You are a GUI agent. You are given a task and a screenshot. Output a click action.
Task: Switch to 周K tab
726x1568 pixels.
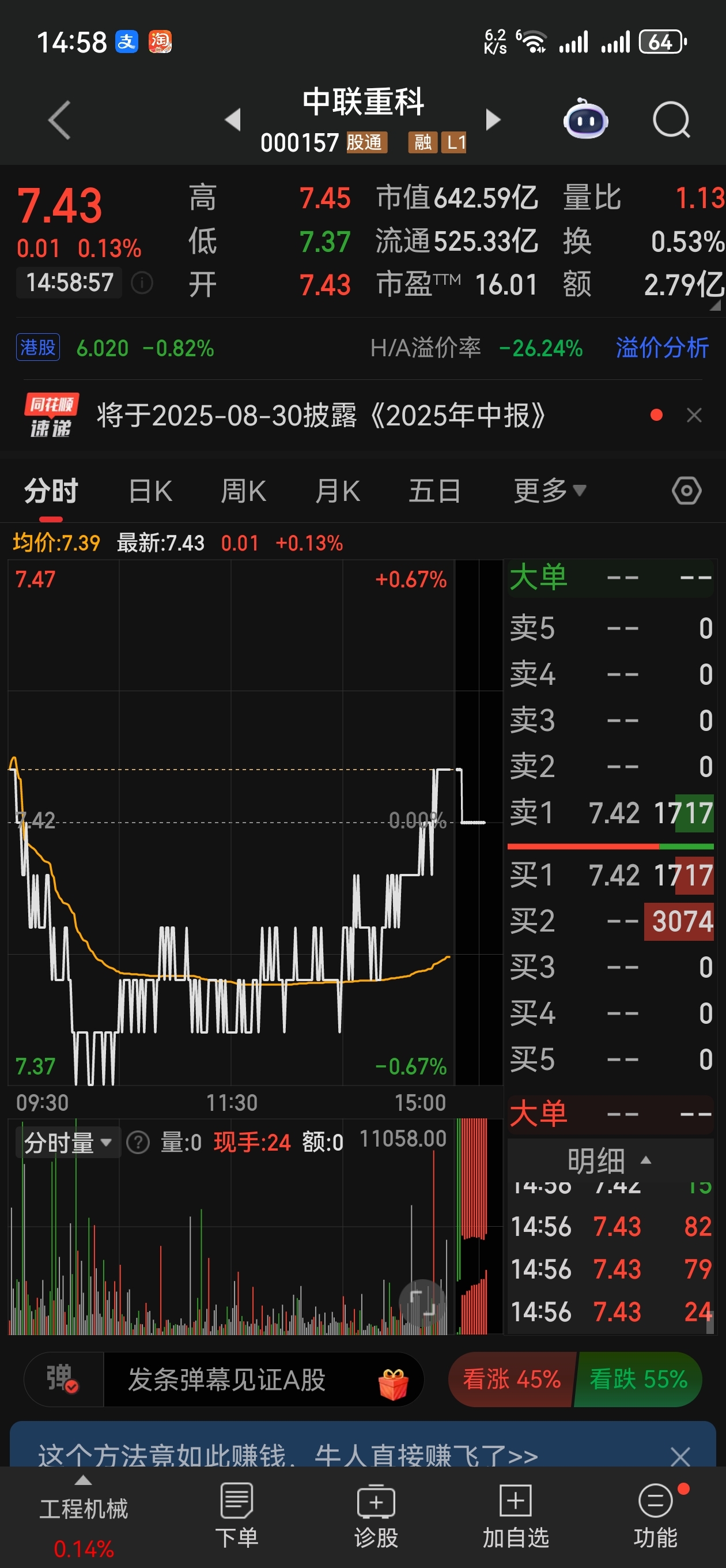tap(243, 491)
